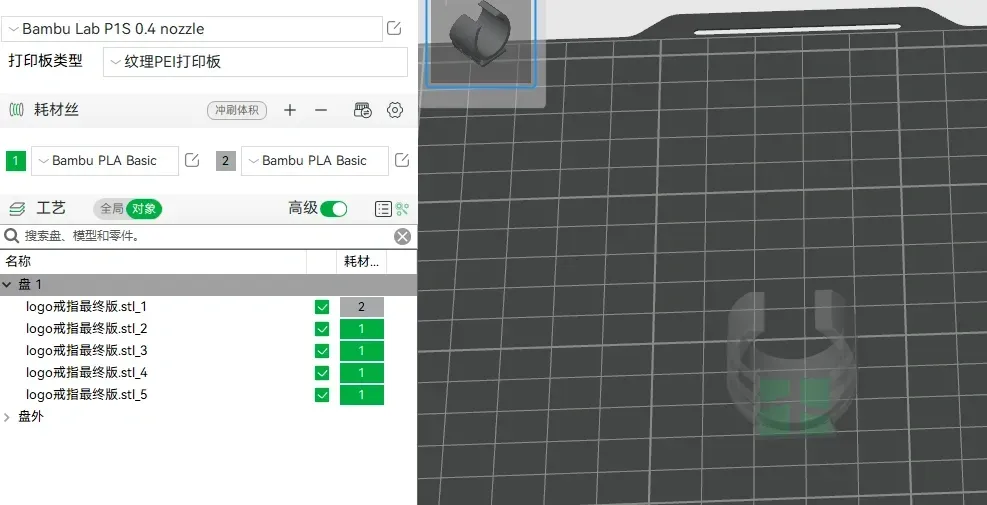Viewport: 987px width, 505px height.
Task: Click the 冲刷体积 button
Action: pyautogui.click(x=237, y=110)
